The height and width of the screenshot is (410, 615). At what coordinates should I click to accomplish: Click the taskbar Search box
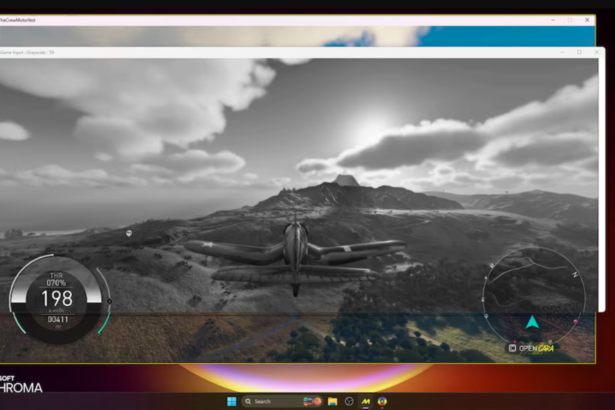(x=282, y=401)
